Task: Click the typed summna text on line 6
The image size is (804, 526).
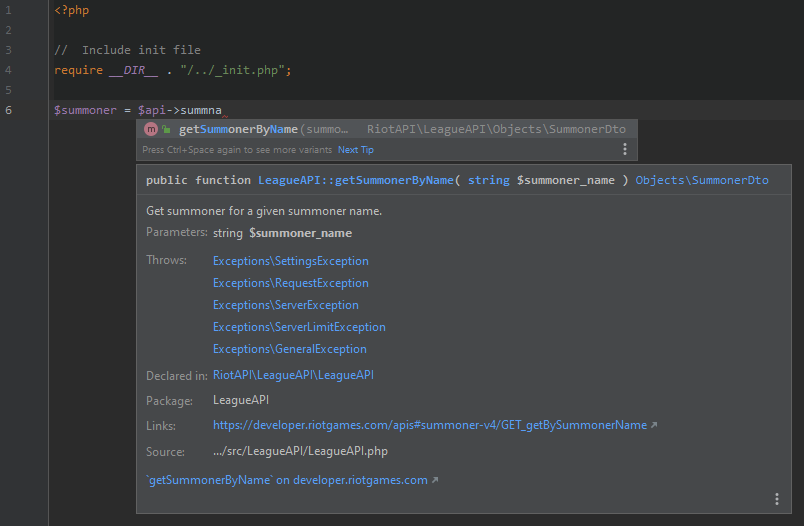Action: tap(201, 110)
